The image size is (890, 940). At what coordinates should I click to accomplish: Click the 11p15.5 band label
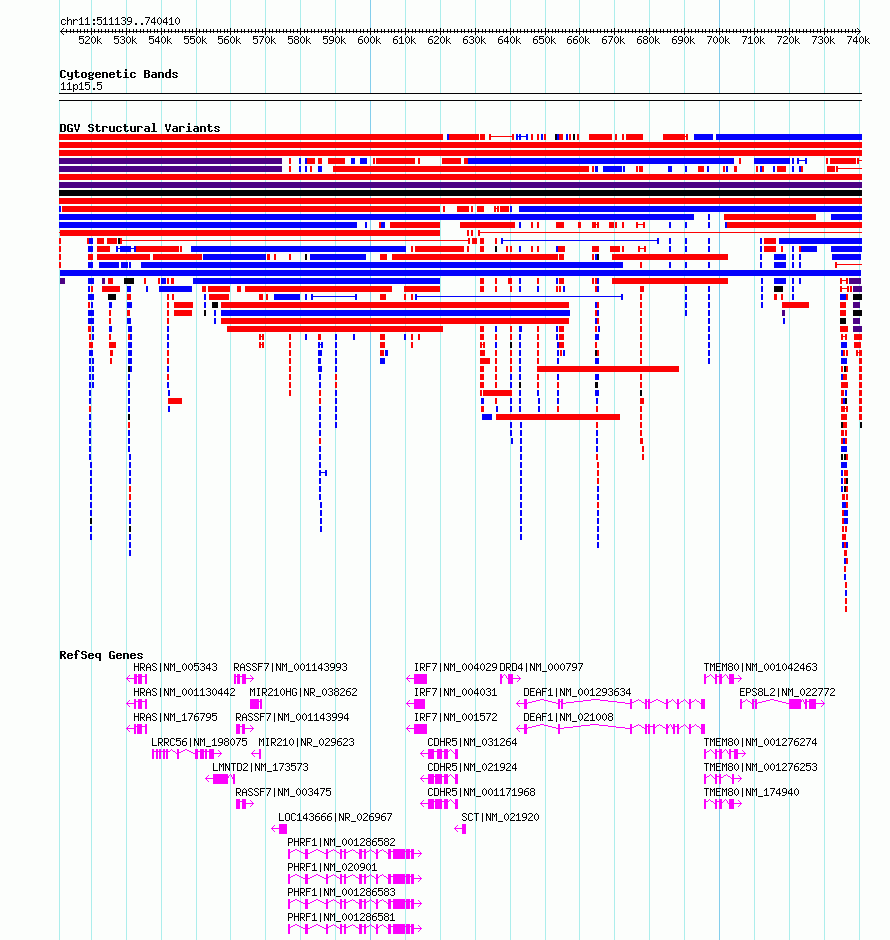pyautogui.click(x=81, y=86)
